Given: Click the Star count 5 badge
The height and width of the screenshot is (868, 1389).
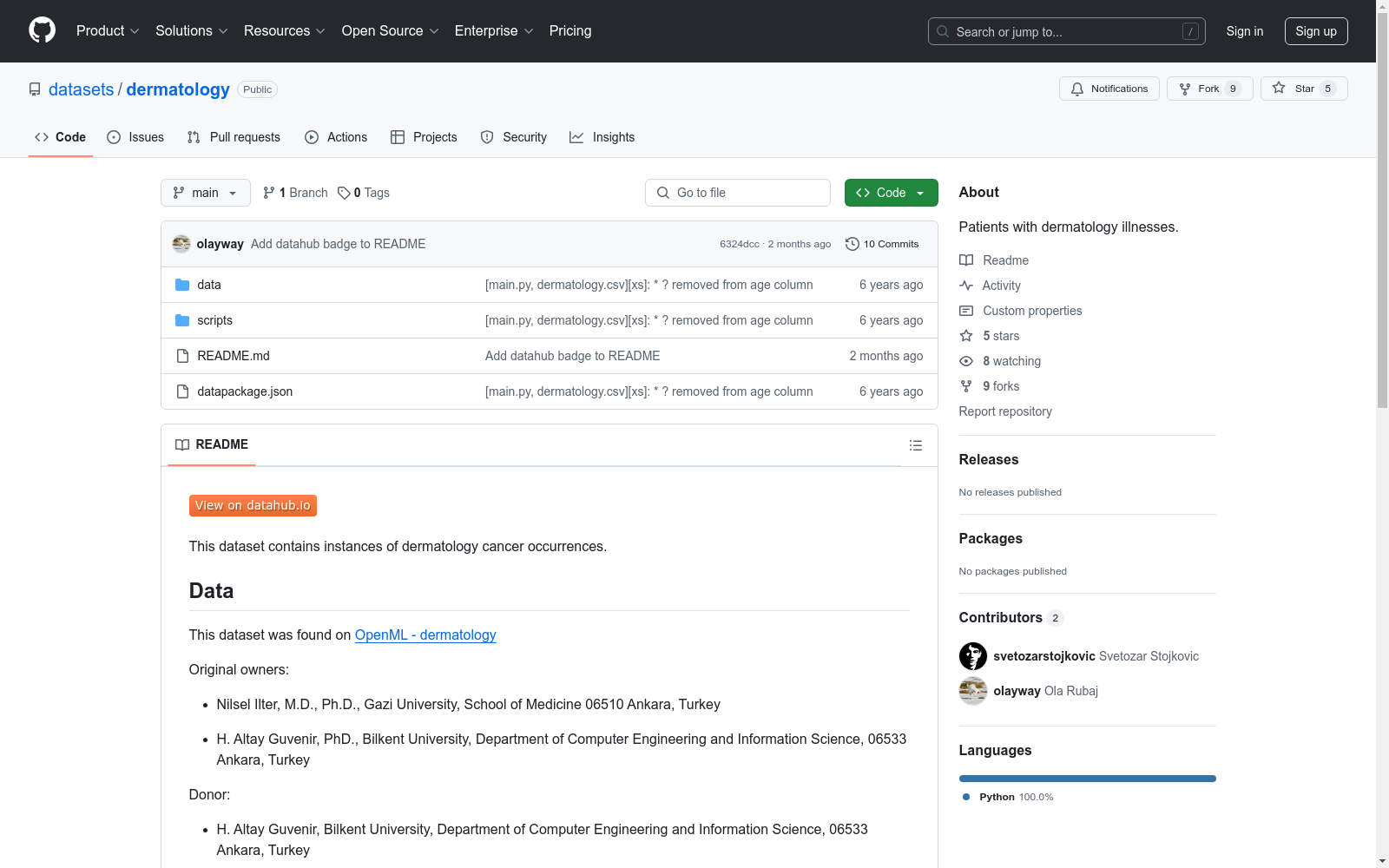Looking at the screenshot, I should point(1327,89).
